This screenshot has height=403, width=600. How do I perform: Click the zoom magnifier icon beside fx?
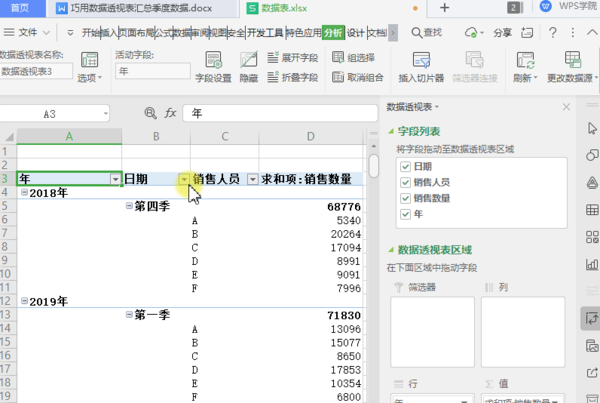pos(151,114)
